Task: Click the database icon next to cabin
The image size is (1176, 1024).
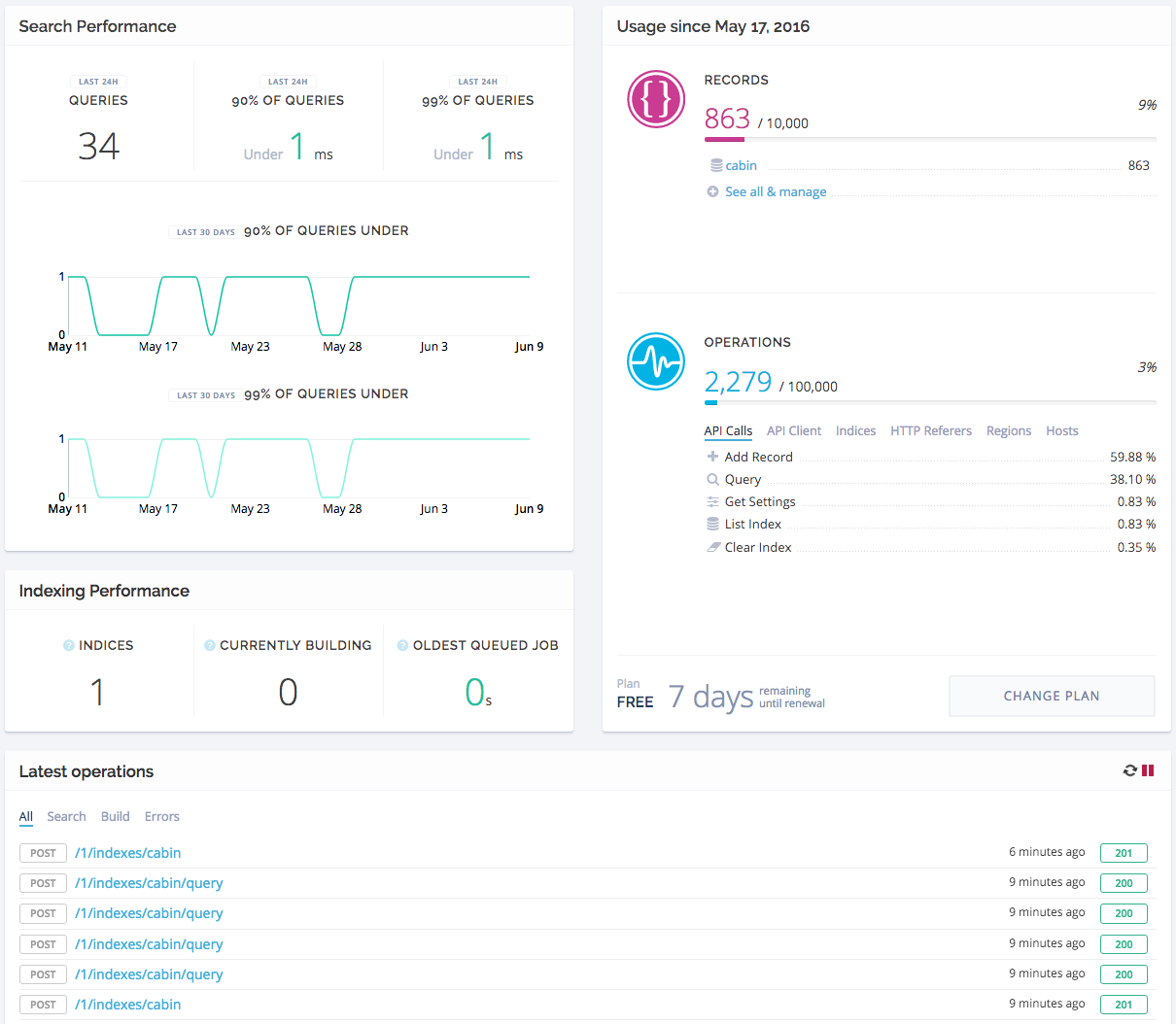Action: coord(715,165)
